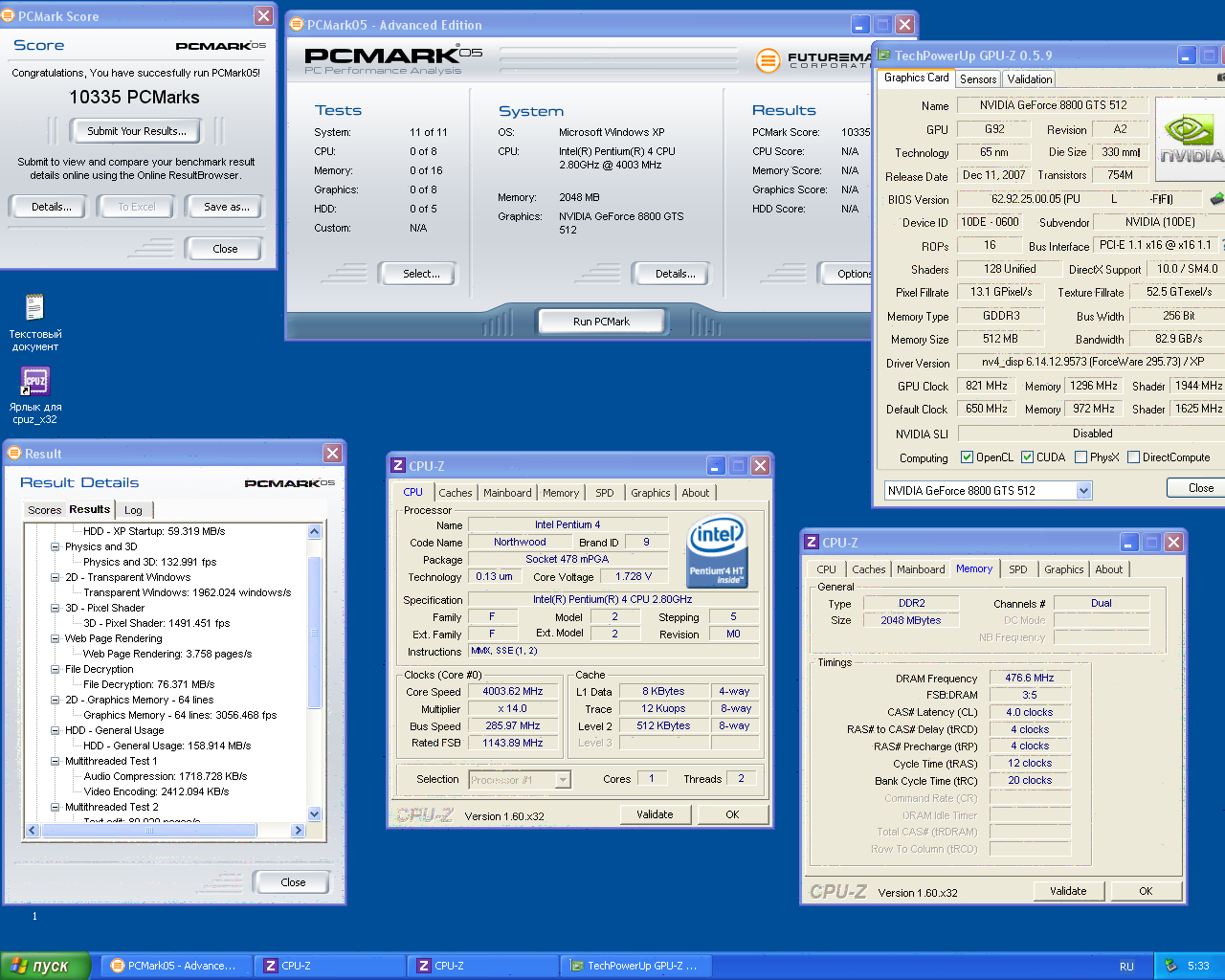1225x980 pixels.
Task: Click the Intel Pentium 4 HT logo
Action: [x=717, y=552]
